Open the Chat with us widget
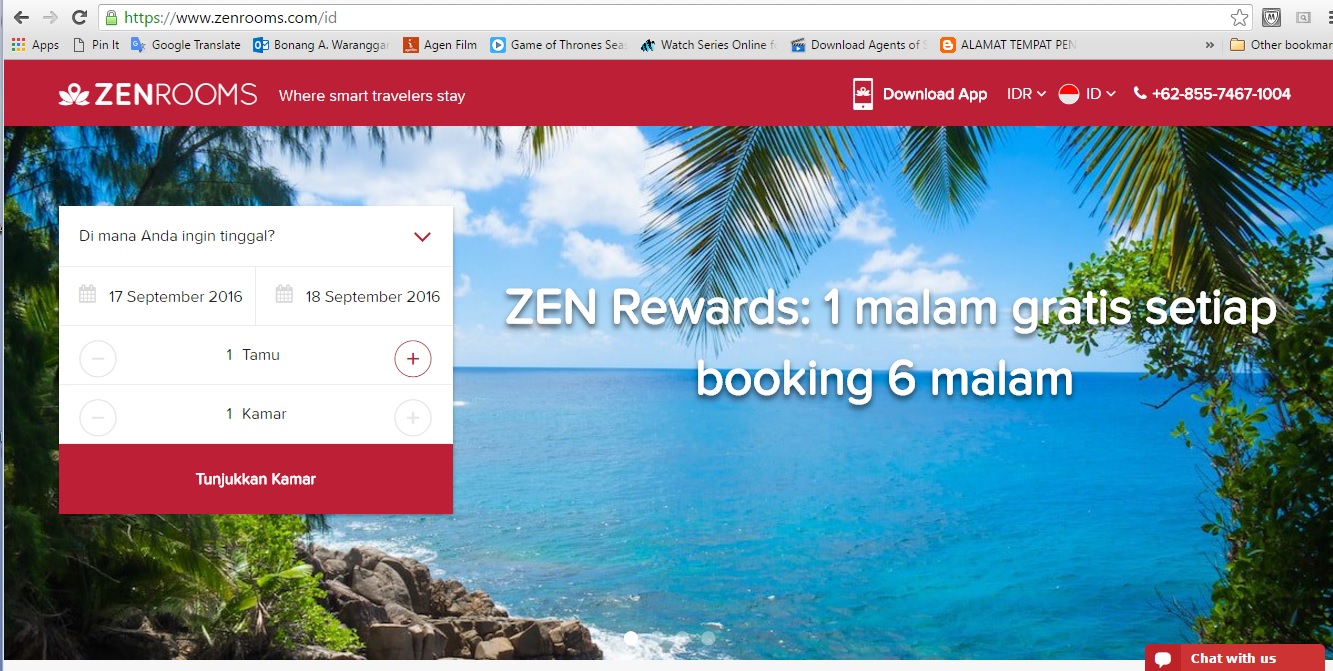Image resolution: width=1333 pixels, height=671 pixels. (x=1234, y=658)
